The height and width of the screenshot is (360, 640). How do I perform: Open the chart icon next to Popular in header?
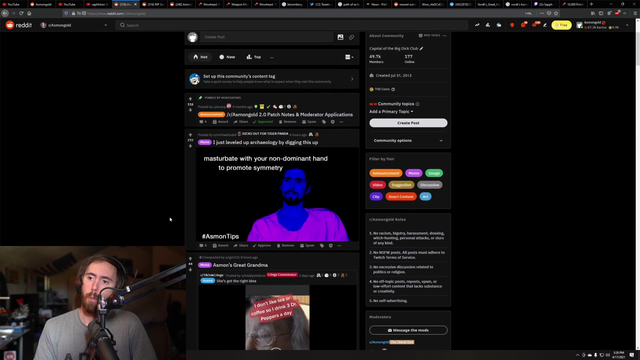[488, 25]
